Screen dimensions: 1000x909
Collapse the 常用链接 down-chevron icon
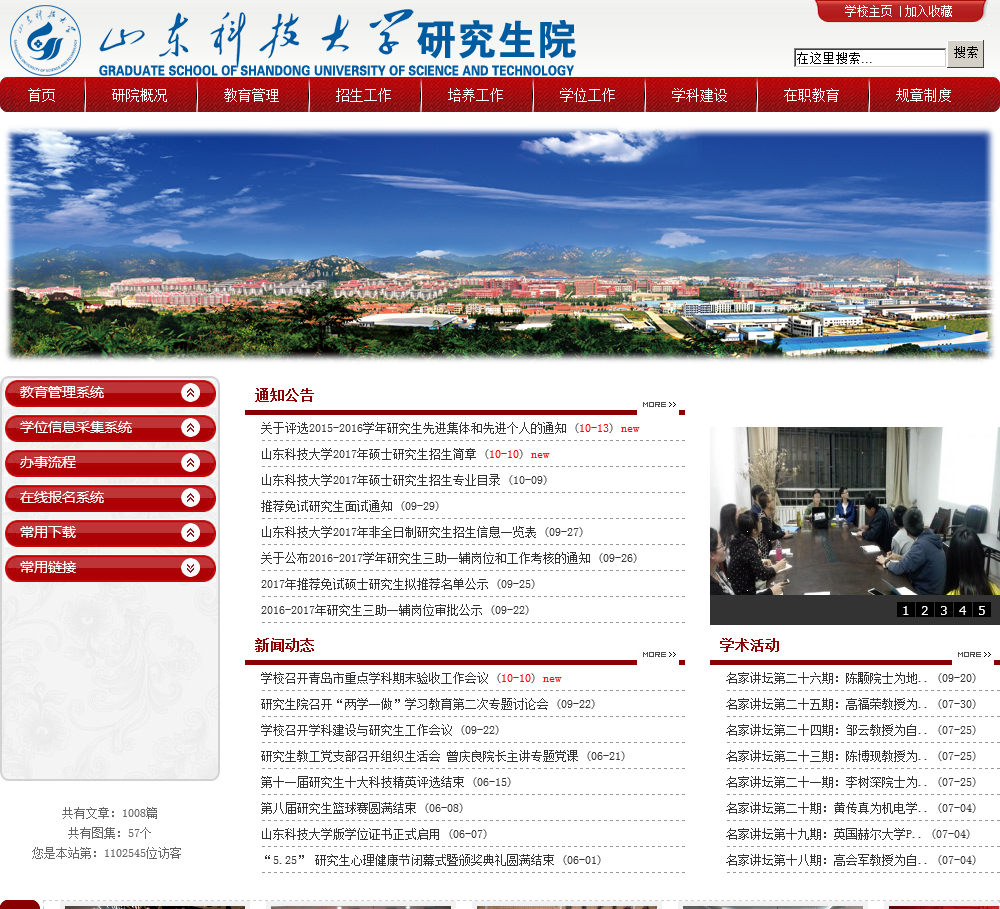coord(190,568)
